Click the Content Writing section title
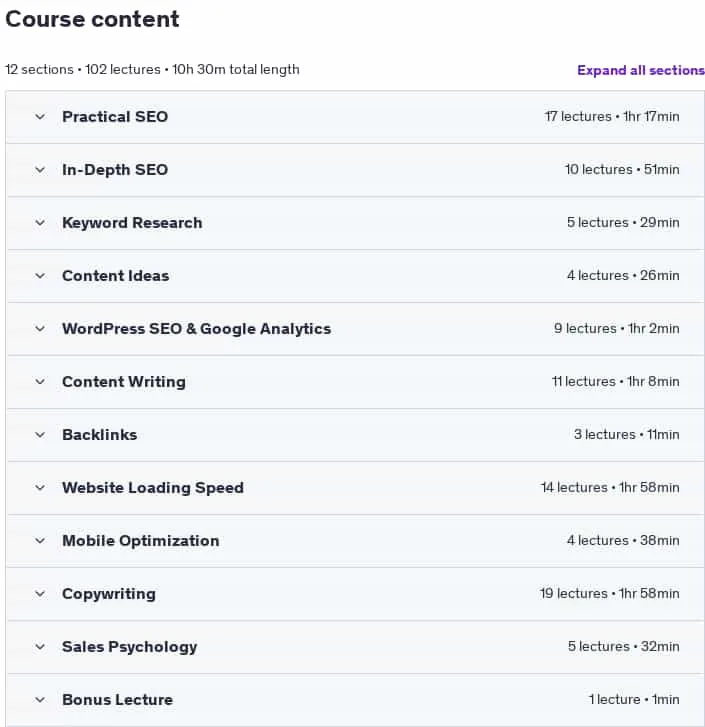 pyautogui.click(x=124, y=382)
